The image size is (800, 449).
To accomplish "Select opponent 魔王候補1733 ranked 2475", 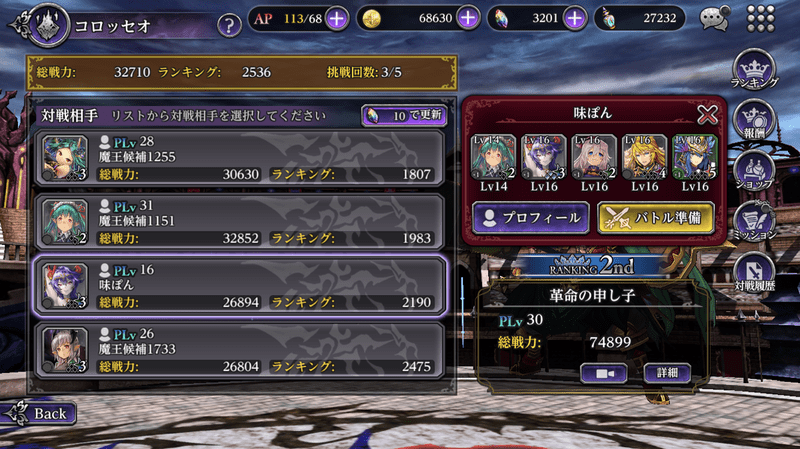I will pyautogui.click(x=239, y=351).
